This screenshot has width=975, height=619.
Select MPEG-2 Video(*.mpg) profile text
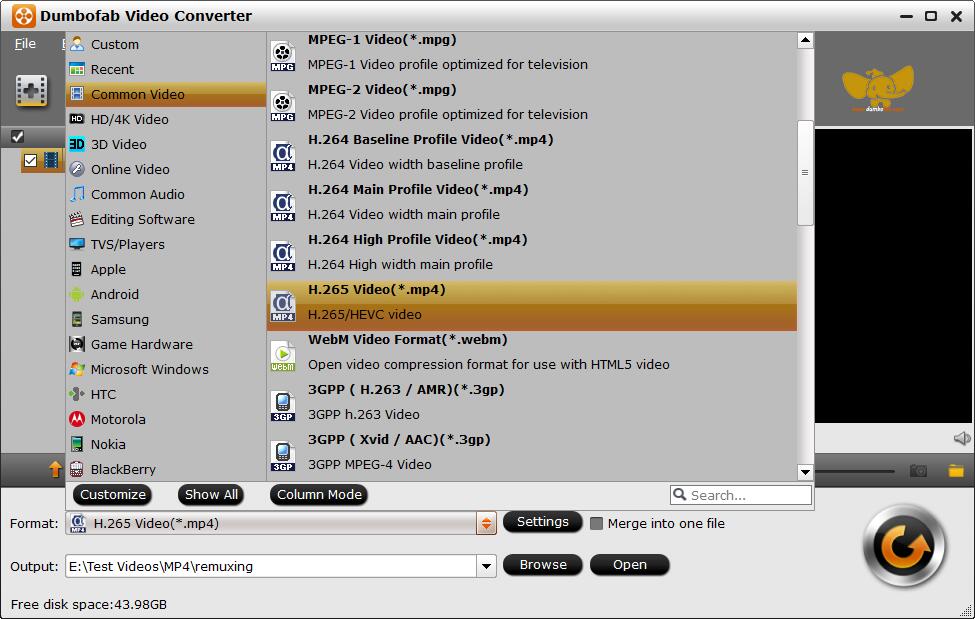(382, 90)
